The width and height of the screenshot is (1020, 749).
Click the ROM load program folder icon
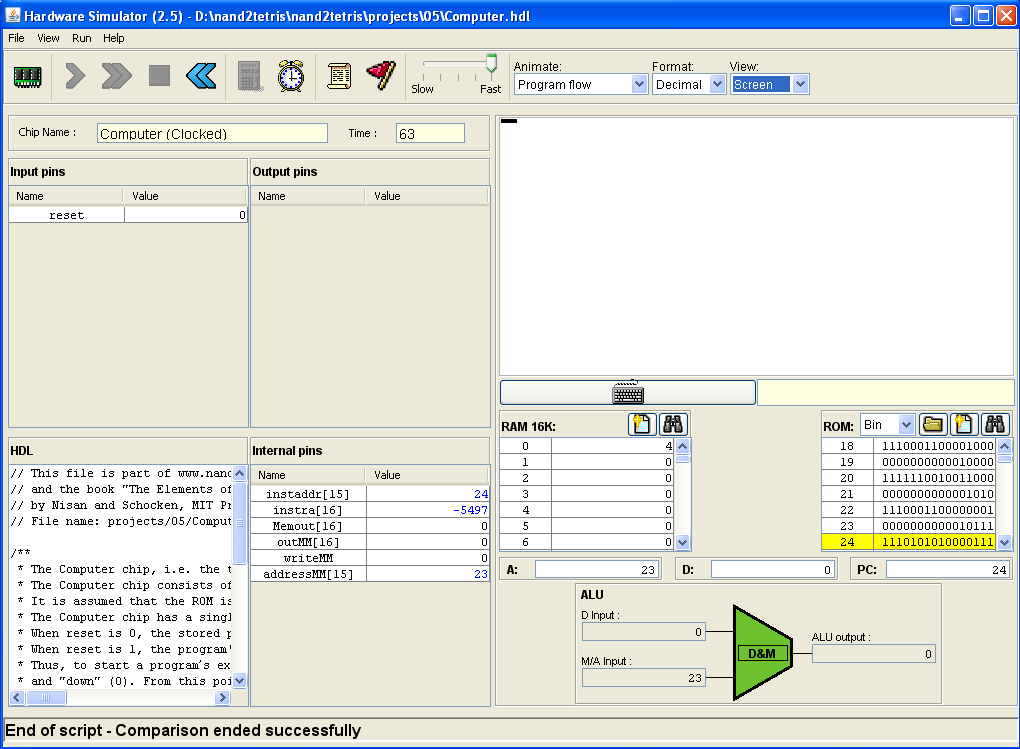933,424
